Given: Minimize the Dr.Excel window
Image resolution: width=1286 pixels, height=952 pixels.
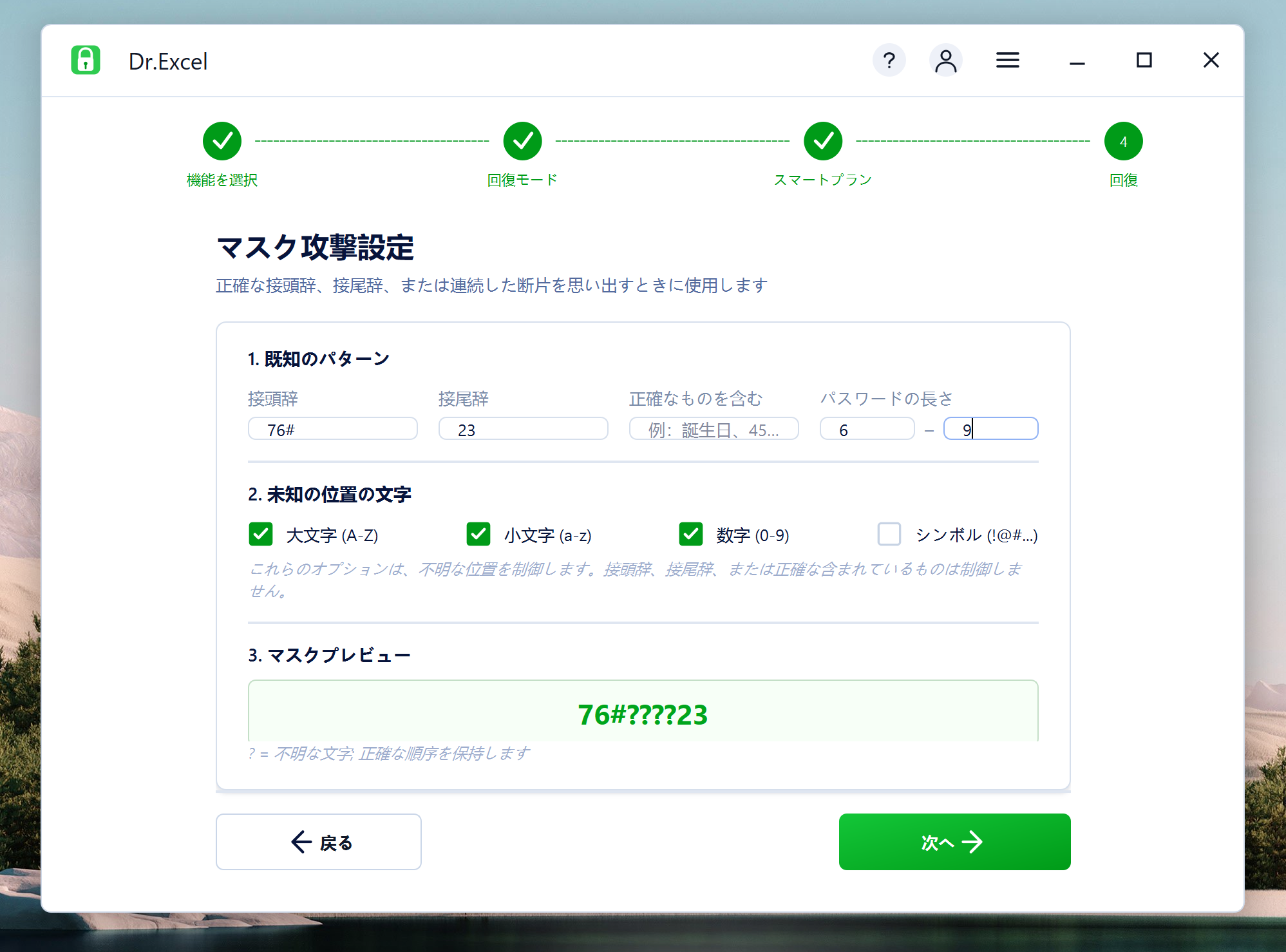Looking at the screenshot, I should pos(1077,62).
